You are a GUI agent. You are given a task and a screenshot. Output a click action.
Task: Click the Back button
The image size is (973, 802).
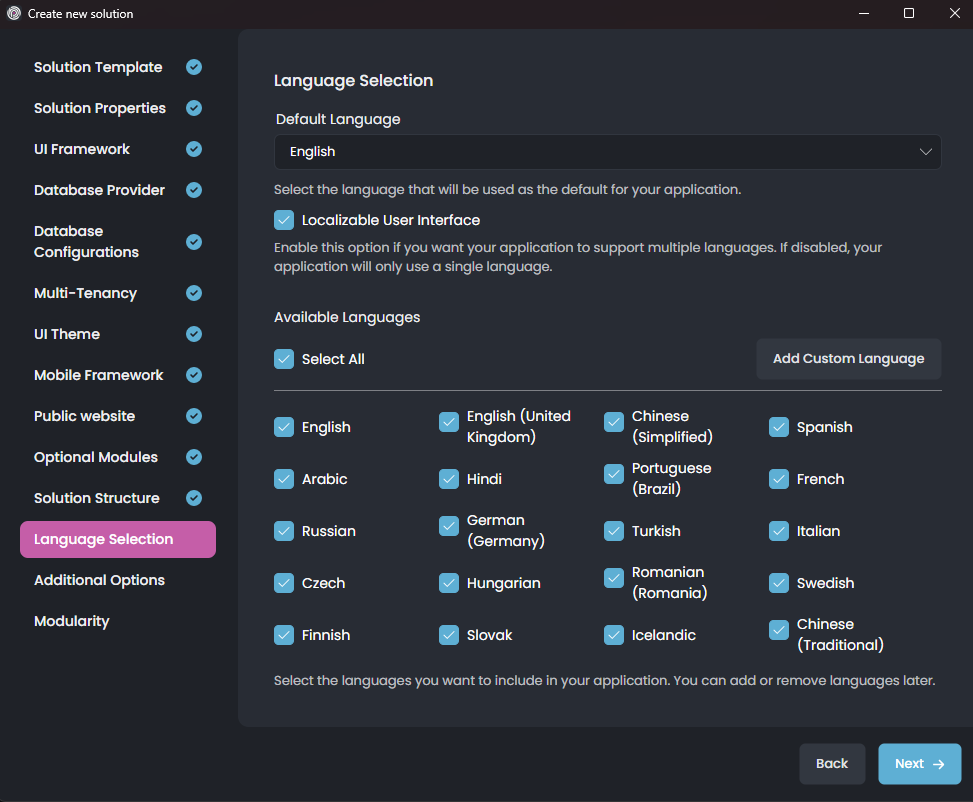coord(832,763)
